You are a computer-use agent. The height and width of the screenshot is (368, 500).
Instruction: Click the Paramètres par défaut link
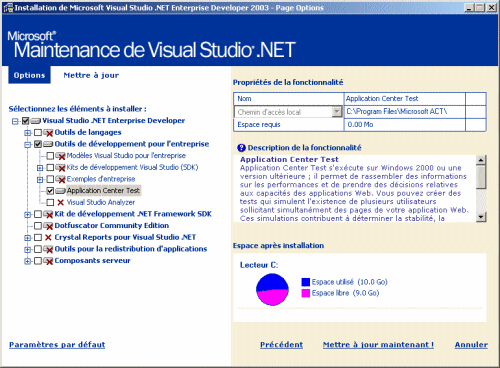pyautogui.click(x=57, y=345)
